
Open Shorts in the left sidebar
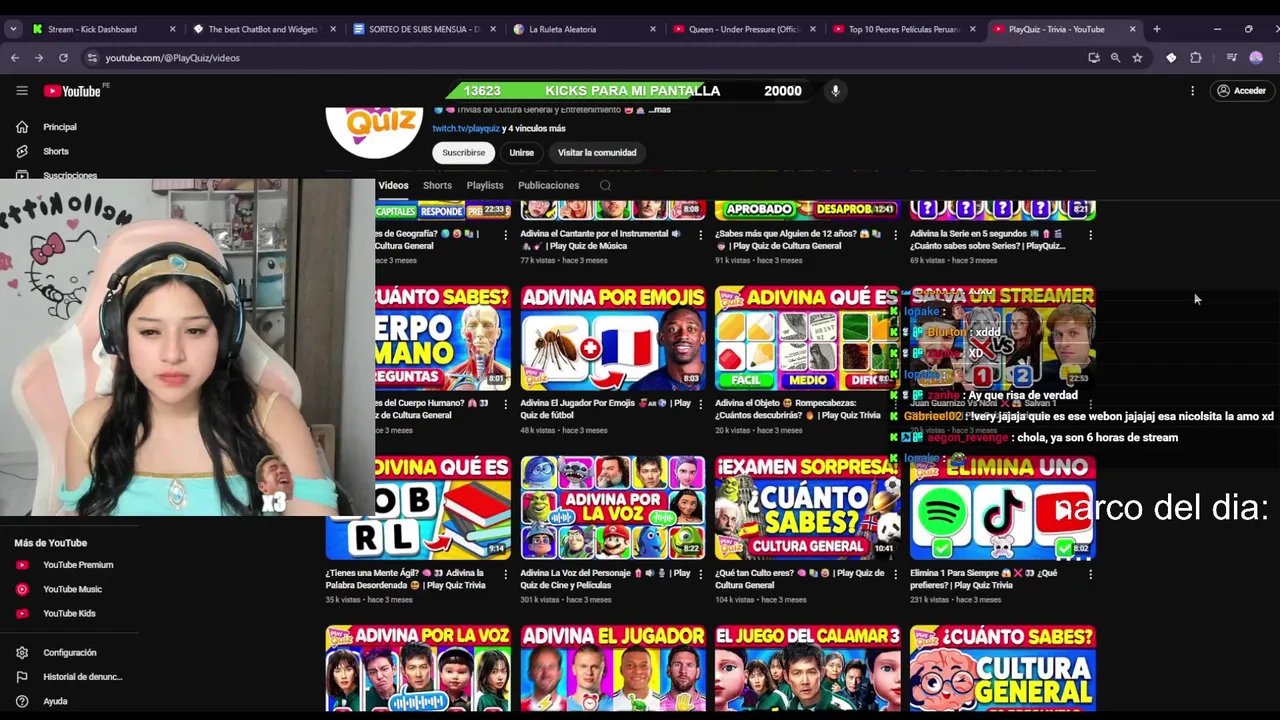(56, 151)
